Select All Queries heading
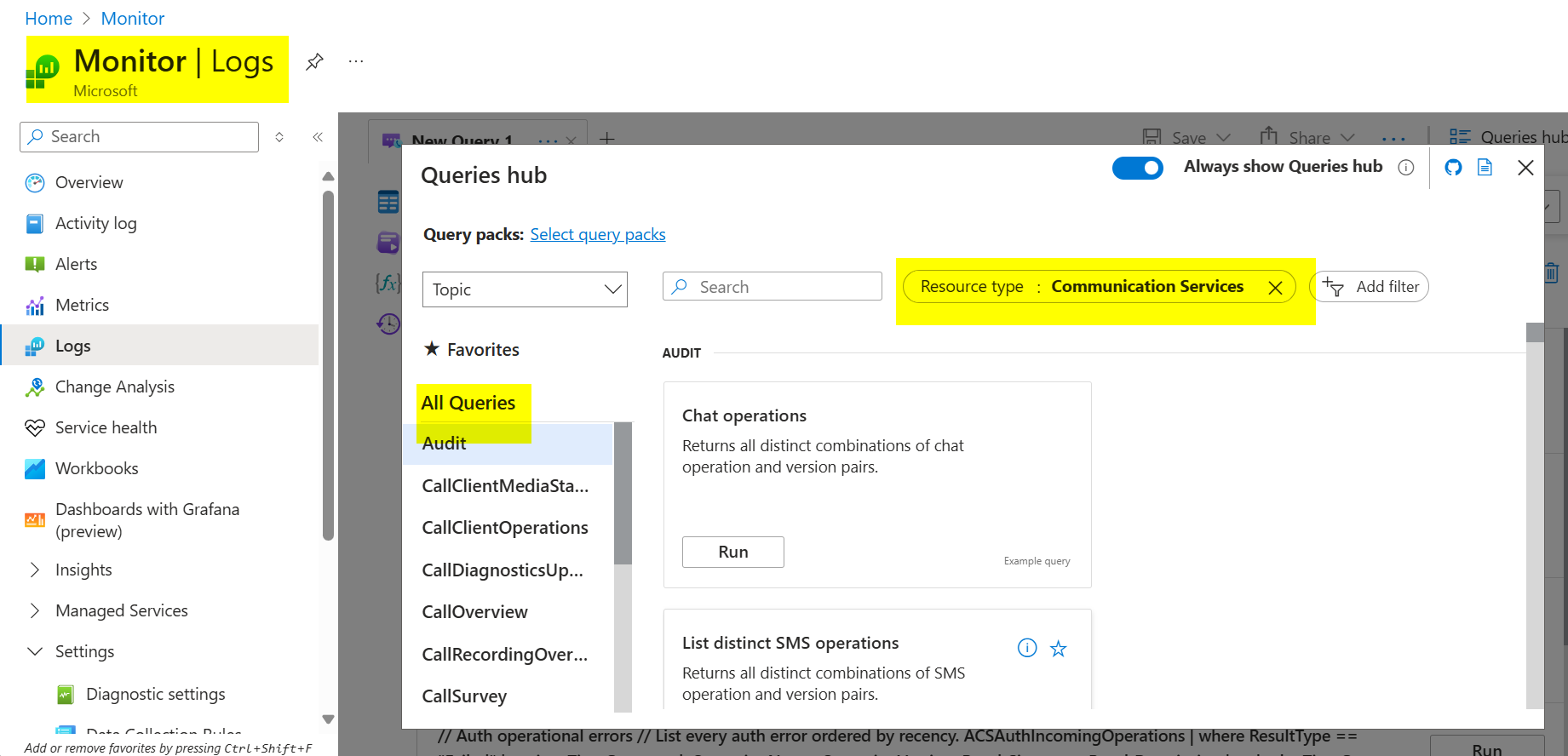 (468, 403)
